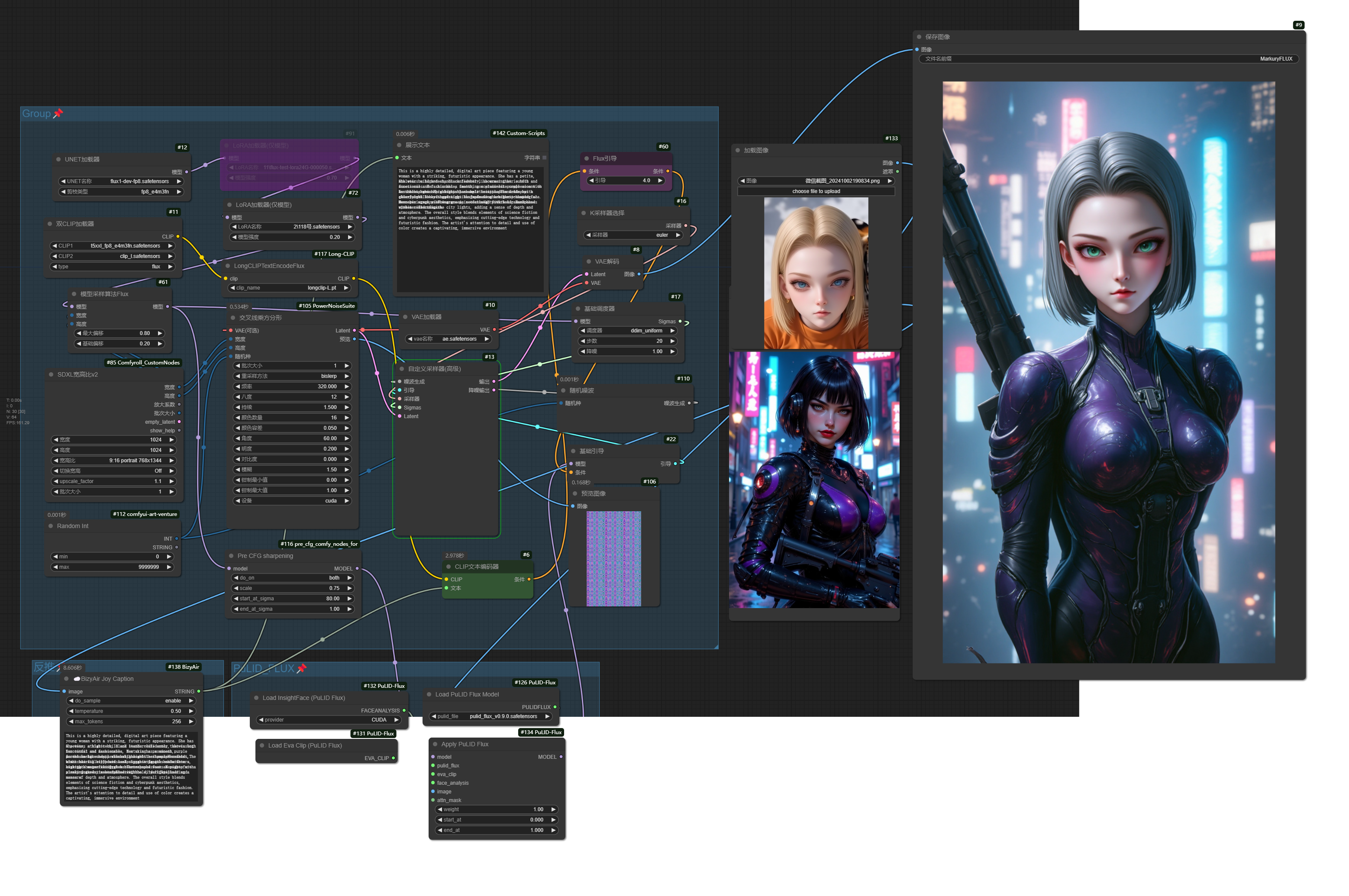Screen dimensions: 1349x896
Task: Click the 文件名前缀 MarkuryFLUX field
Action: tap(1108, 59)
